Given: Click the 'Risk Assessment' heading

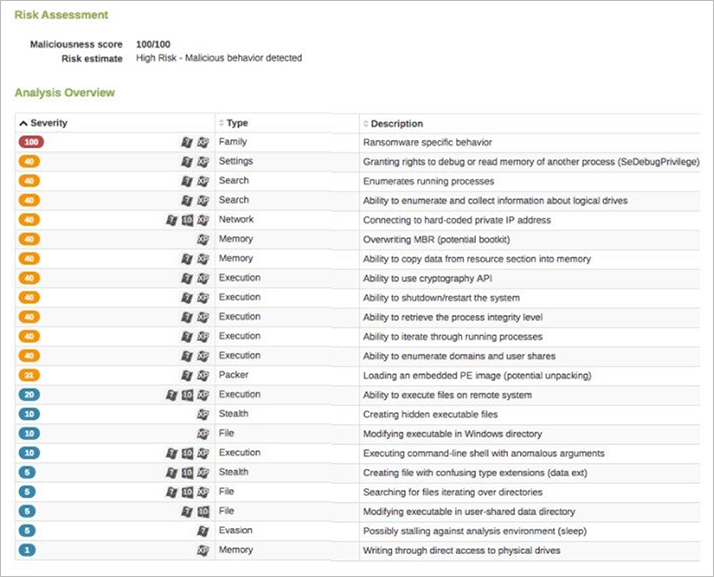Looking at the screenshot, I should (x=61, y=15).
